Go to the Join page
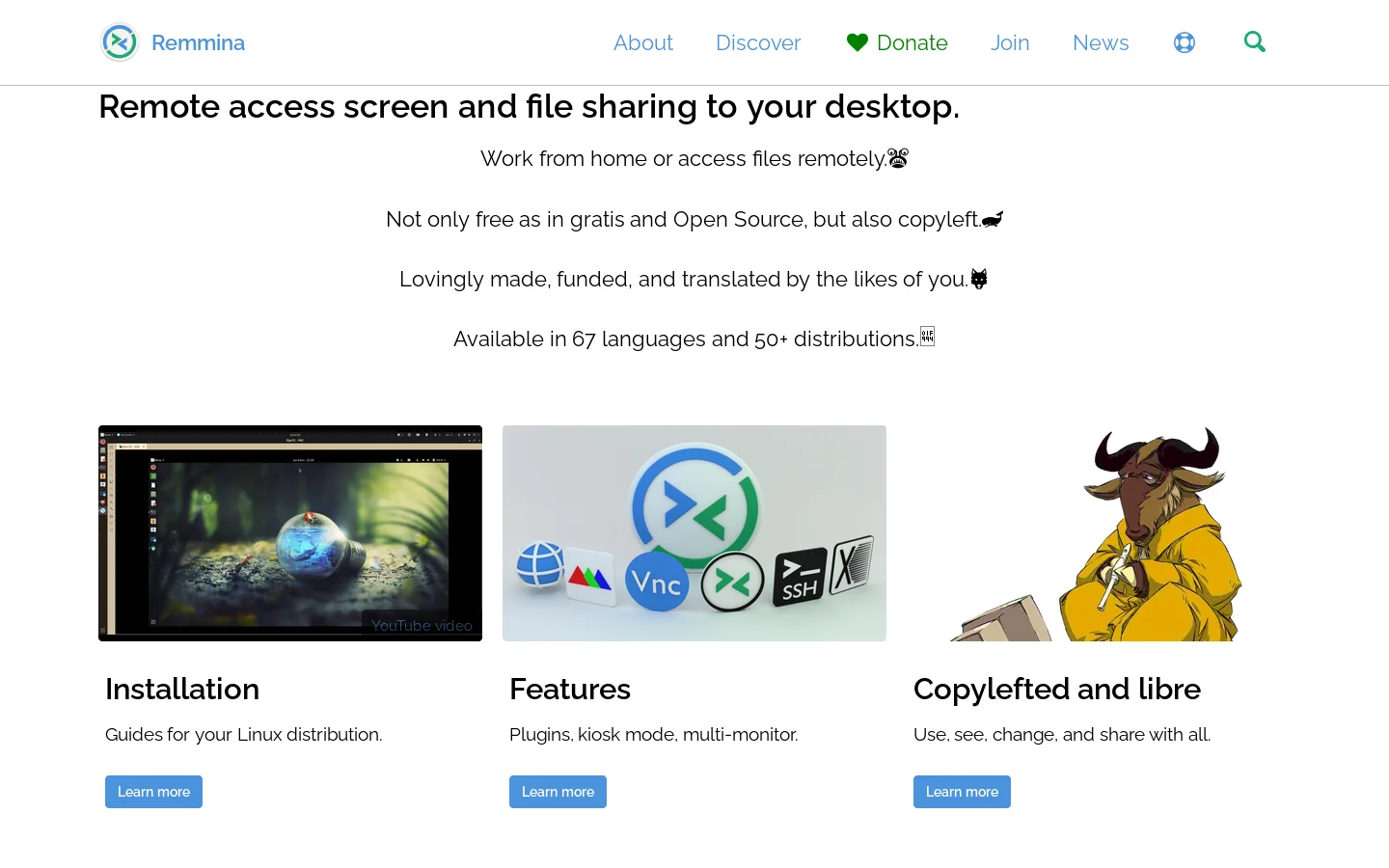Image resolution: width=1389 pixels, height=868 pixels. pos(1010,42)
